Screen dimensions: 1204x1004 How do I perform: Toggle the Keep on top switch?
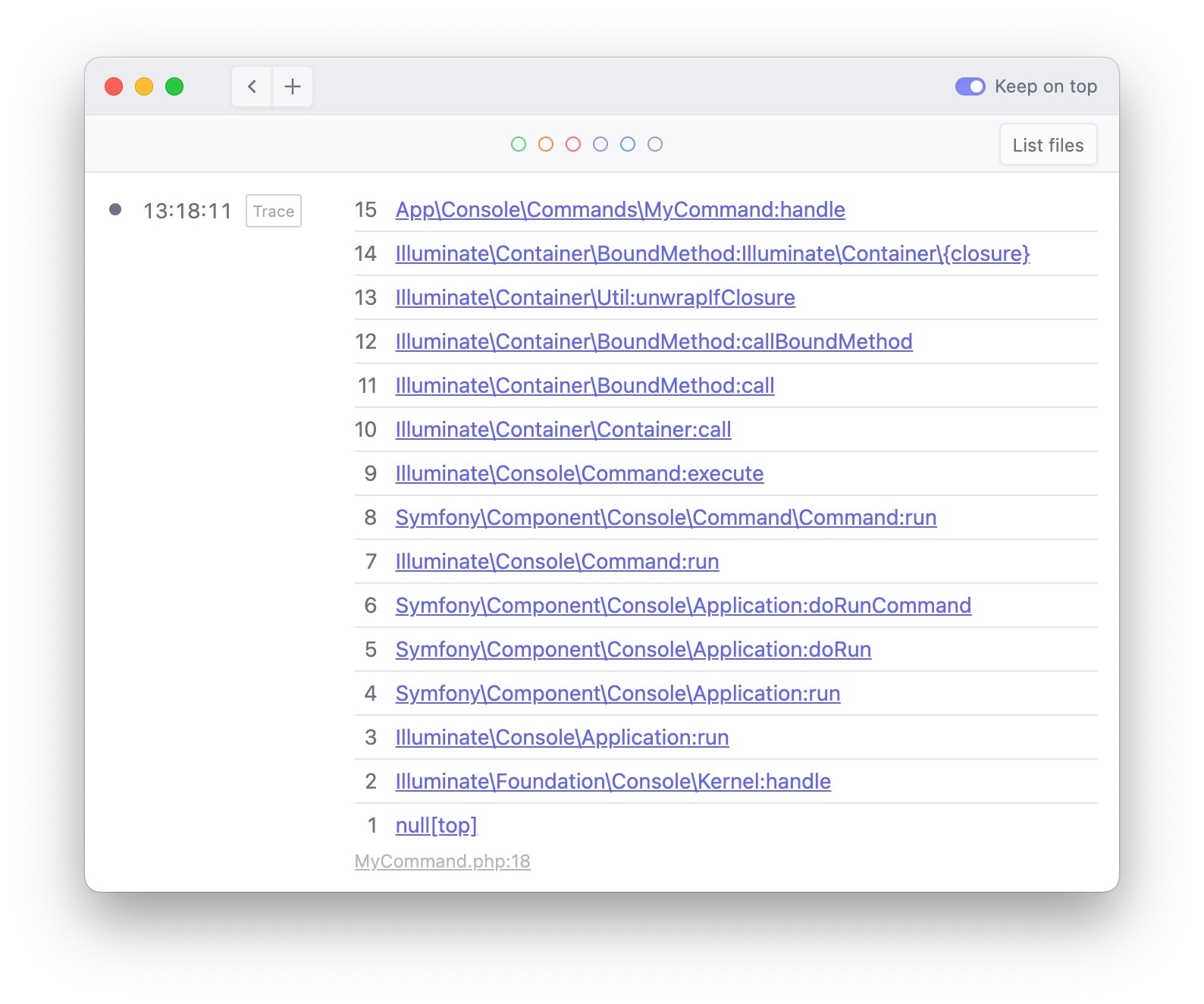970,86
